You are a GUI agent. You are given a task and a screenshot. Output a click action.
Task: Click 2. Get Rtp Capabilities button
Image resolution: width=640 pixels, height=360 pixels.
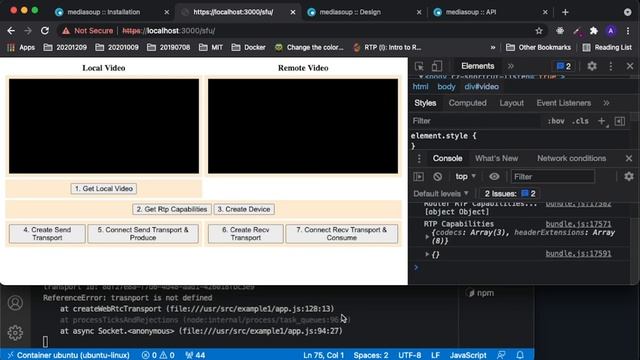tap(172, 209)
